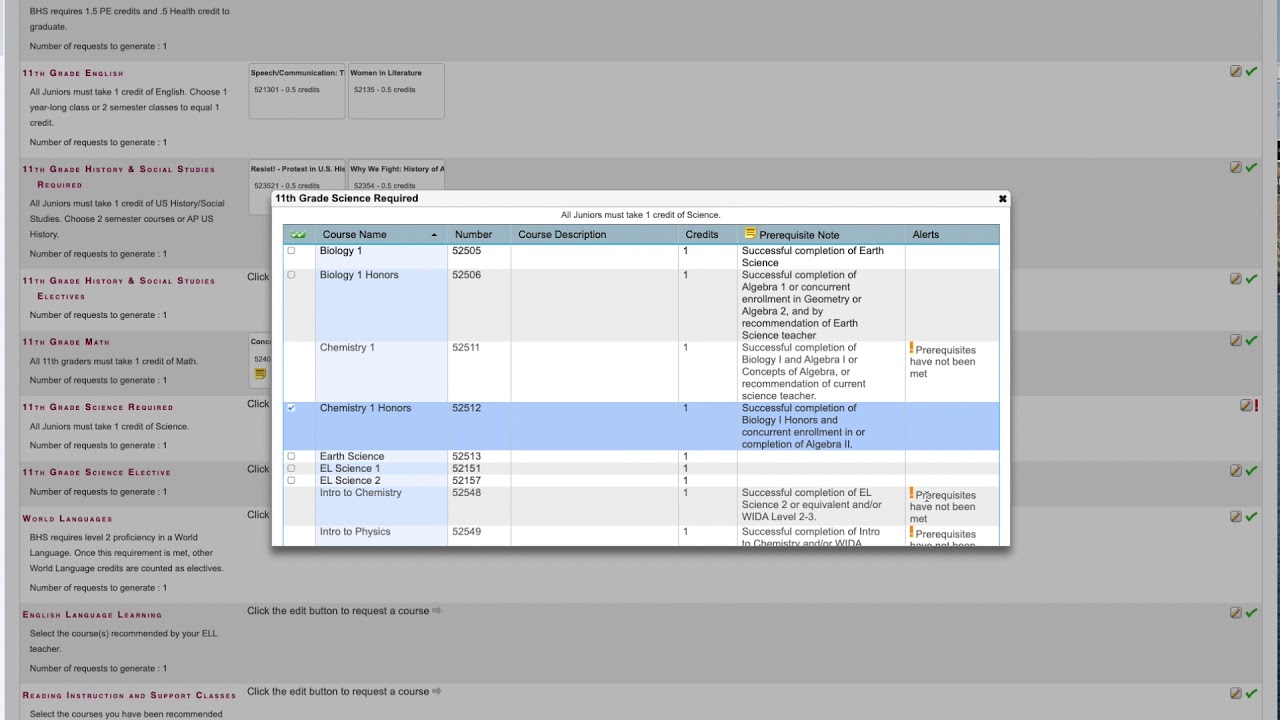Image resolution: width=1280 pixels, height=720 pixels.
Task: Open the edit pencil for 11th Grade English
Action: point(1236,72)
